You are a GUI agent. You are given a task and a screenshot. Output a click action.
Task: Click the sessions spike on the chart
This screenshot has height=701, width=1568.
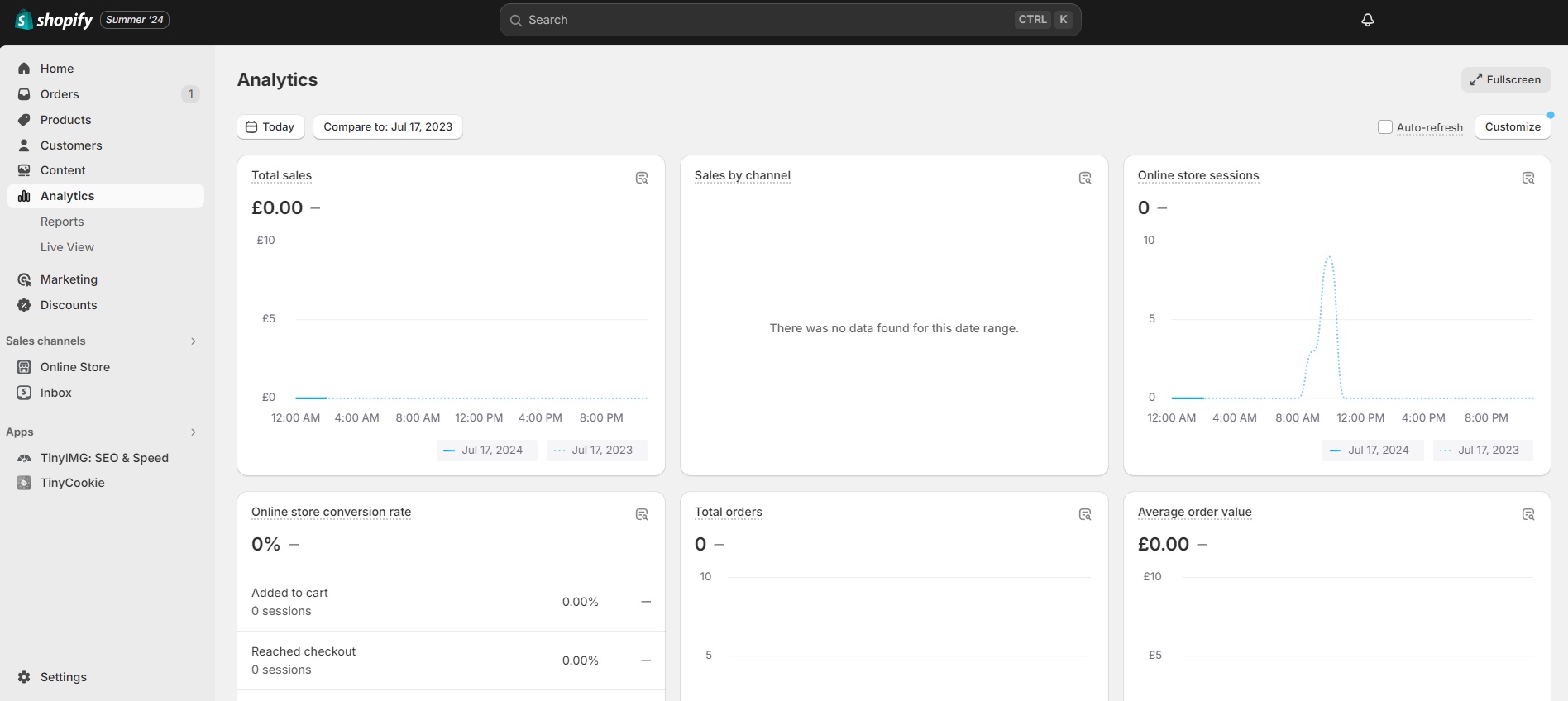(x=1329, y=258)
